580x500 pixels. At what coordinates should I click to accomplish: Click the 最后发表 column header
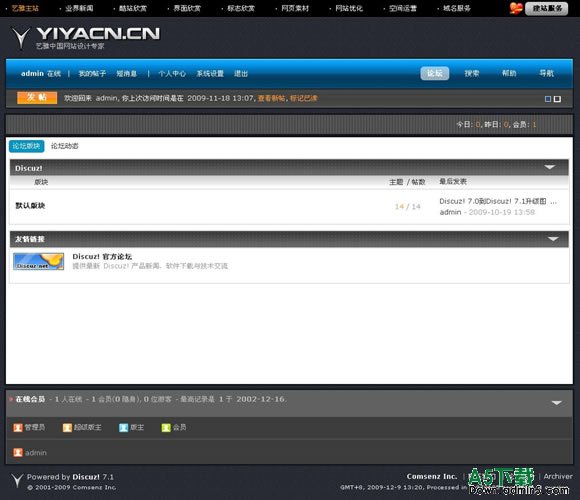click(x=453, y=181)
